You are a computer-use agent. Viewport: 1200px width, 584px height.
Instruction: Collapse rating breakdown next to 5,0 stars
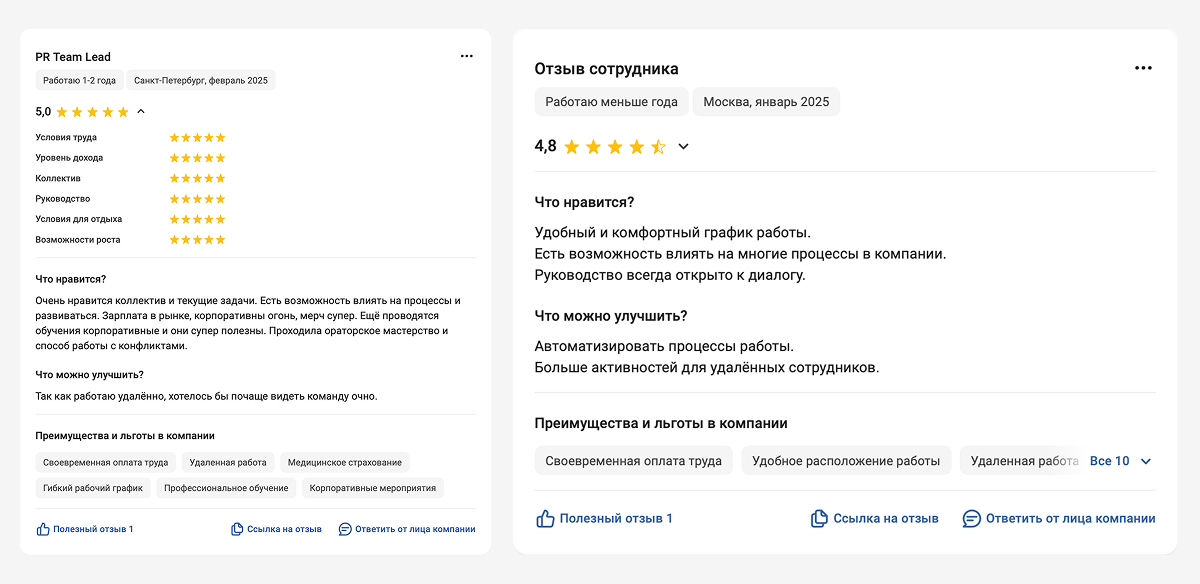pyautogui.click(x=141, y=112)
